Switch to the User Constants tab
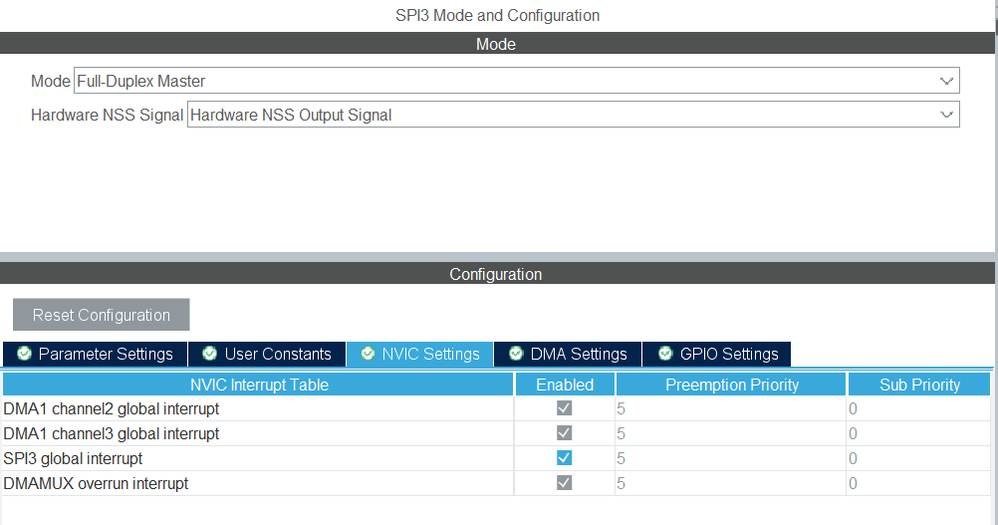 click(x=267, y=354)
